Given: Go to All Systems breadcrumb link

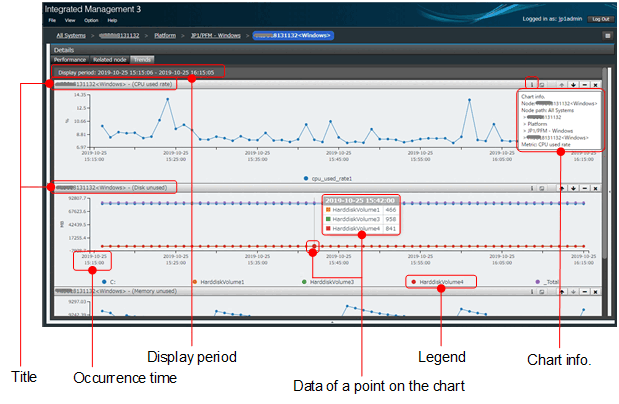Looking at the screenshot, I should [71, 36].
